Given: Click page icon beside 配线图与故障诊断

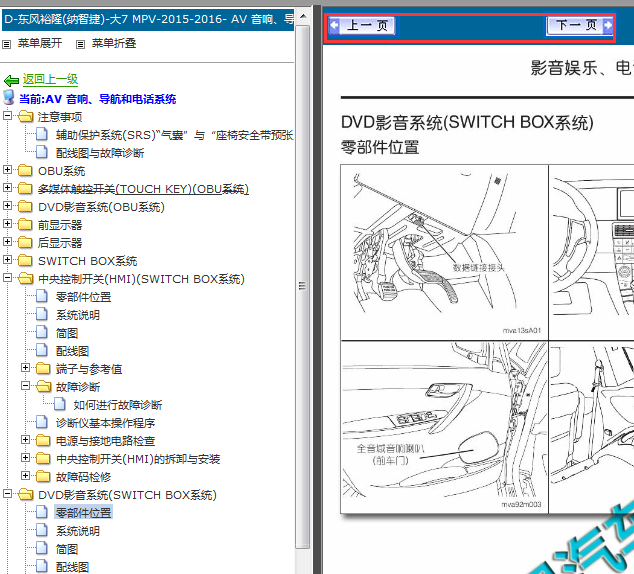Looking at the screenshot, I should pos(42,152).
